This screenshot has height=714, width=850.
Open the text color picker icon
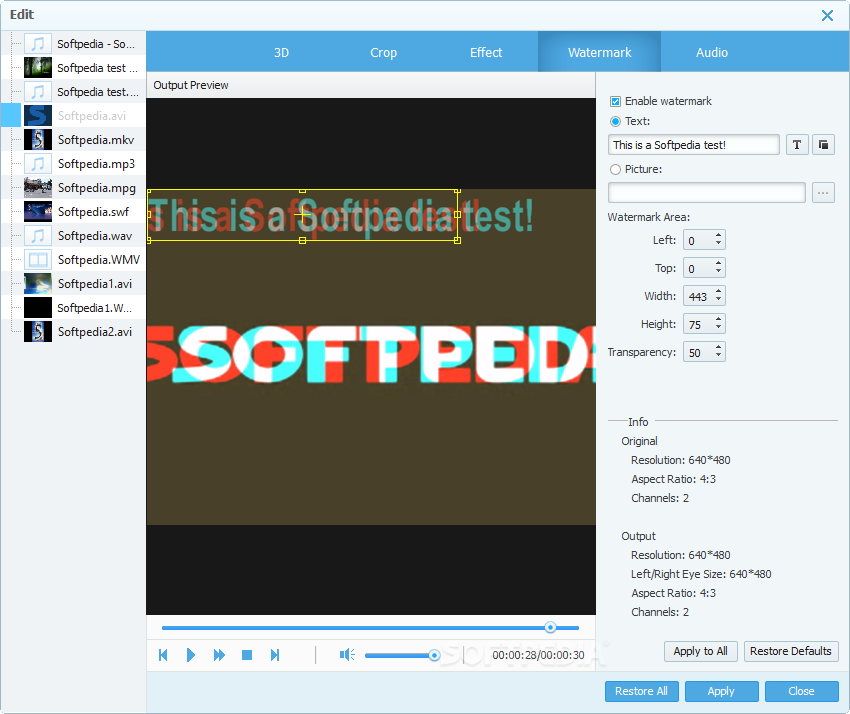pyautogui.click(x=823, y=145)
